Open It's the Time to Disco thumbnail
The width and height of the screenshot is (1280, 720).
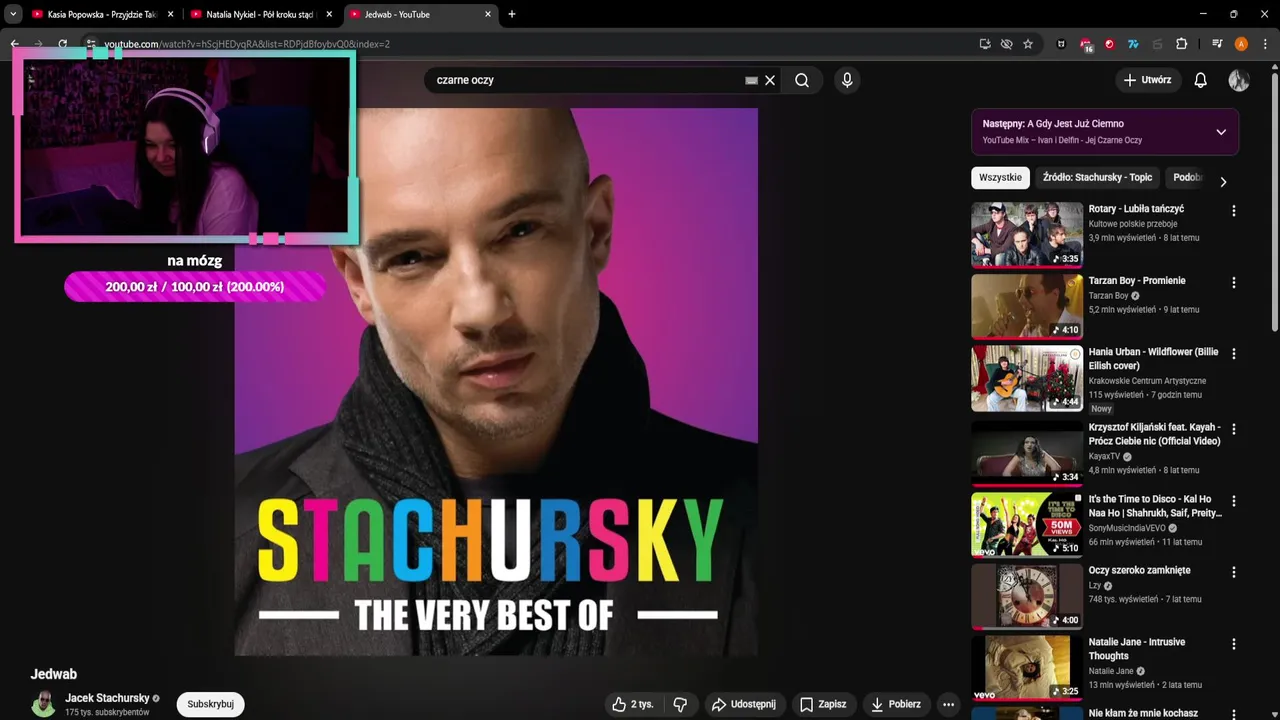point(1027,523)
